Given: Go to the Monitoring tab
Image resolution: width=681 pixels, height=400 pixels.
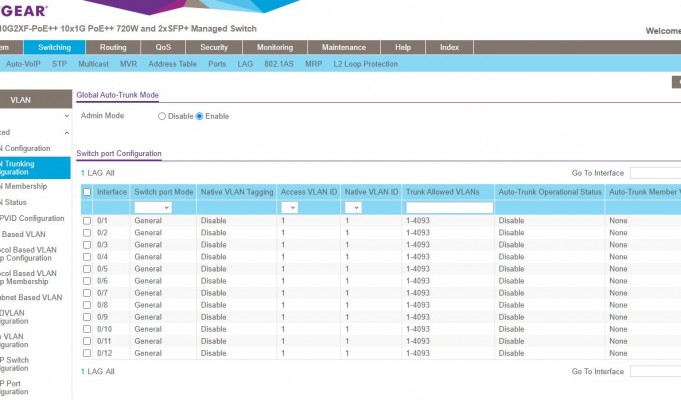Looking at the screenshot, I should click(x=274, y=47).
